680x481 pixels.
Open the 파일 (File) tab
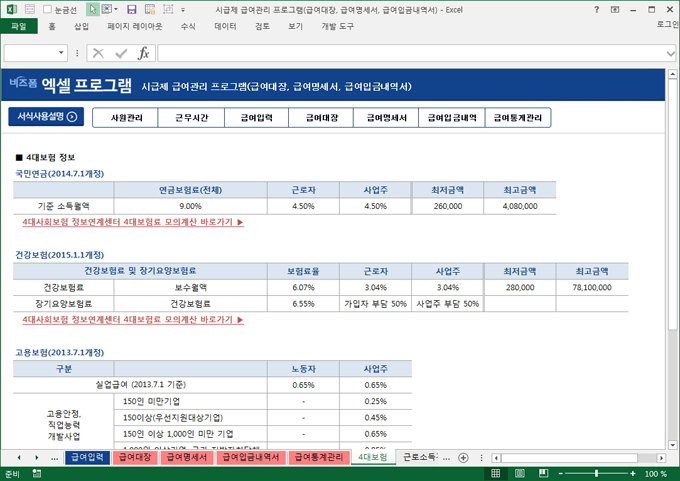coord(19,26)
